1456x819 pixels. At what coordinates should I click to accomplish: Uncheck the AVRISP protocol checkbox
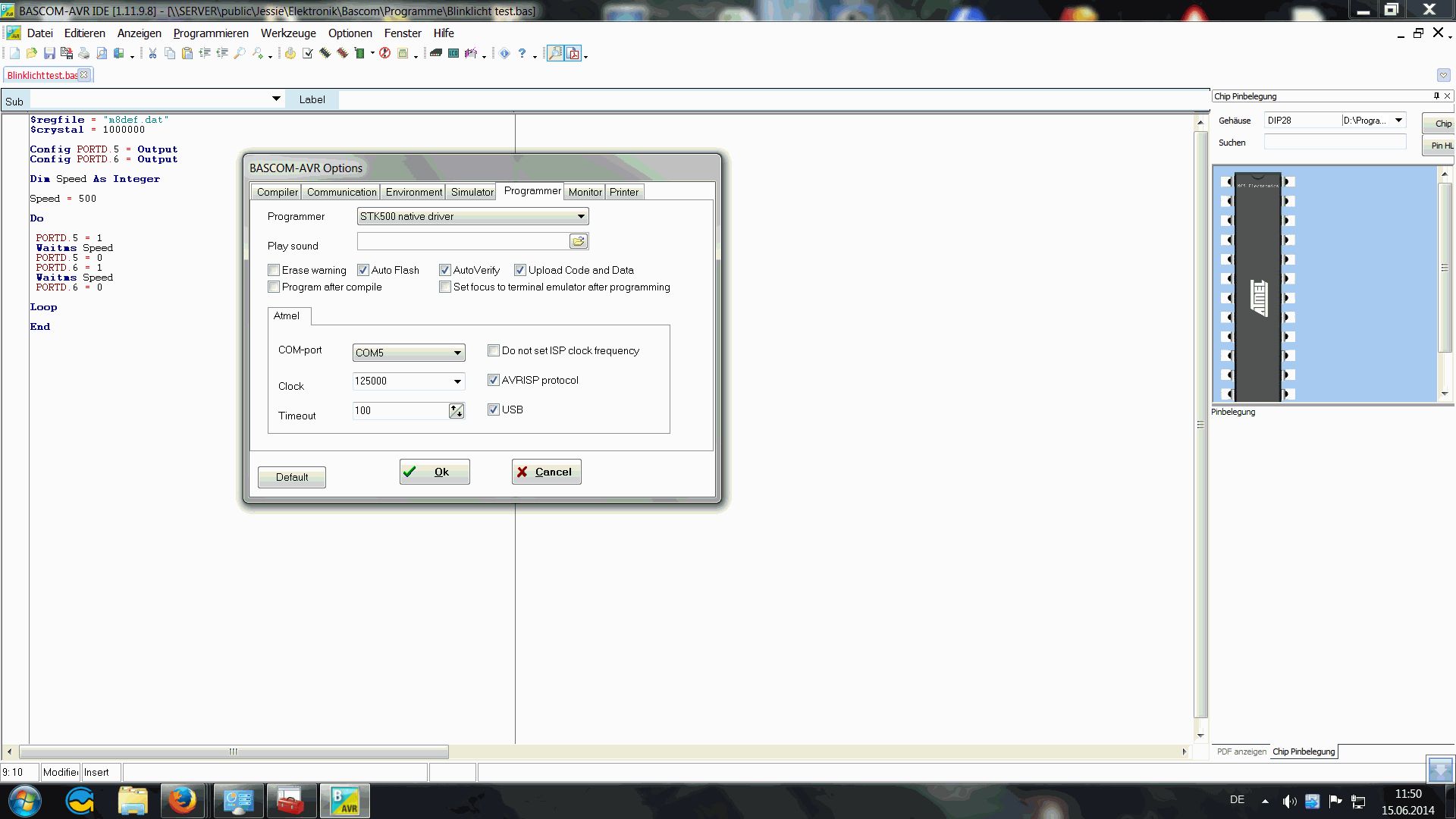(494, 380)
